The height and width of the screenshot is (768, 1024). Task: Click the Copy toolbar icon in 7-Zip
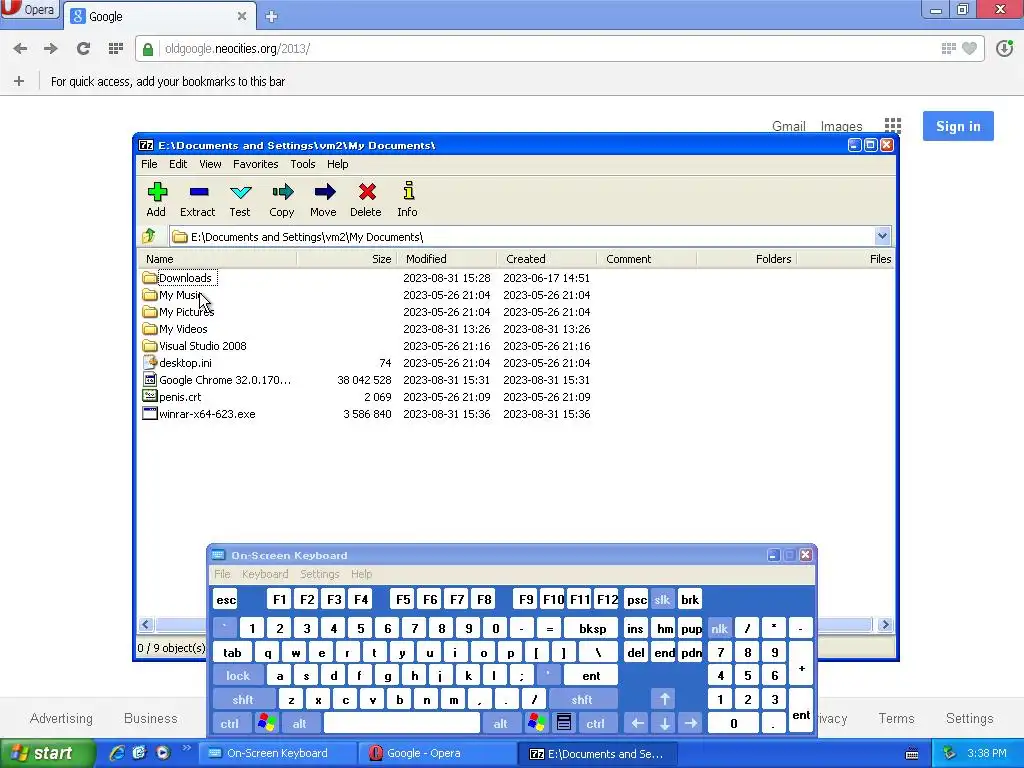pos(282,192)
